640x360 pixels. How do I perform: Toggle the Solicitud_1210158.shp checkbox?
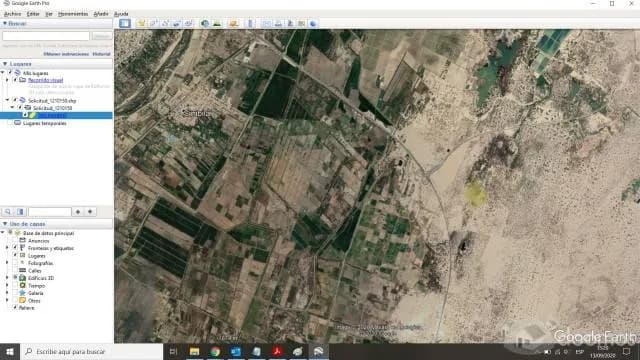click(x=15, y=100)
